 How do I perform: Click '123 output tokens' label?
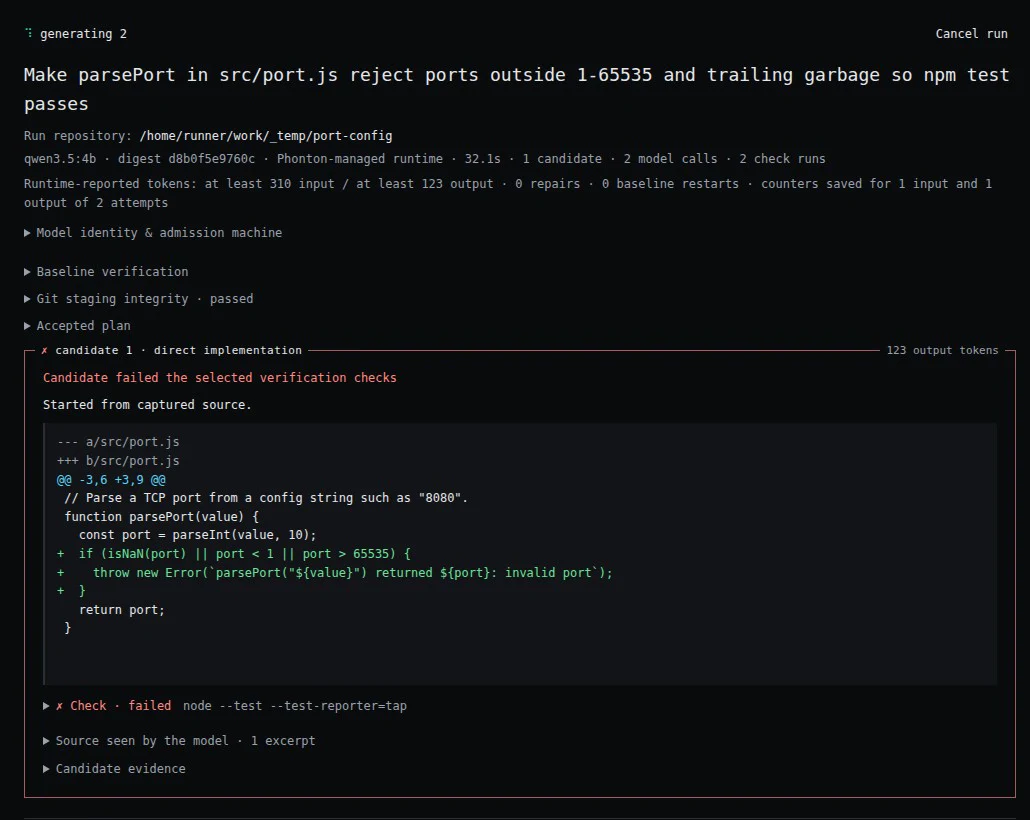pyautogui.click(x=942, y=350)
